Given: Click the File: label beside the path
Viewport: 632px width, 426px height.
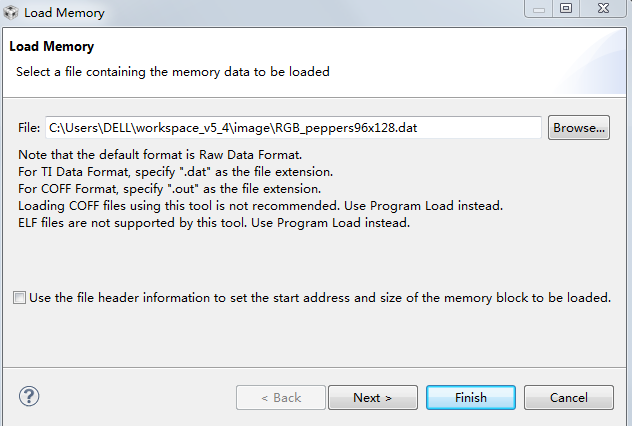Looking at the screenshot, I should [x=29, y=128].
